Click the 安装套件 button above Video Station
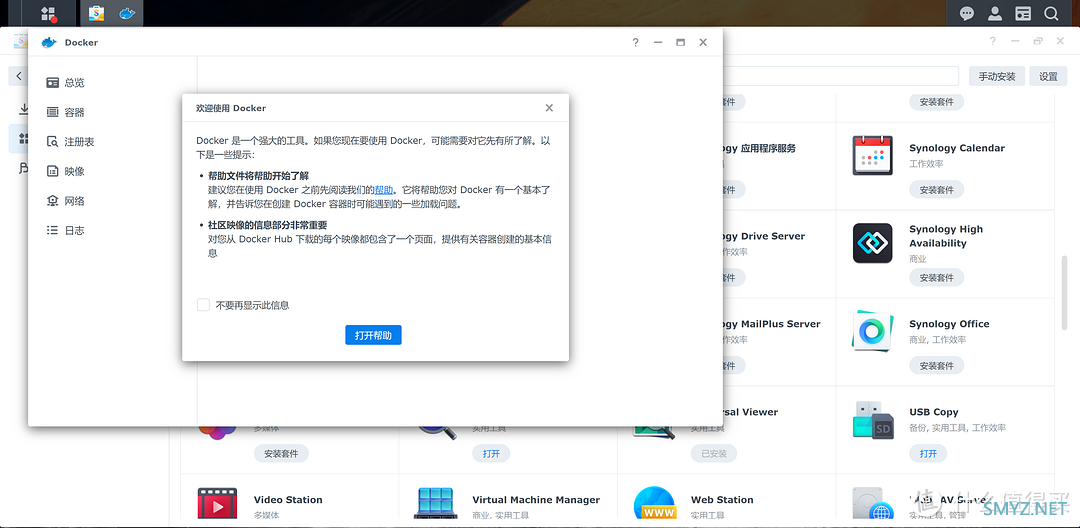Screen dimensions: 1080x528 tap(281, 453)
